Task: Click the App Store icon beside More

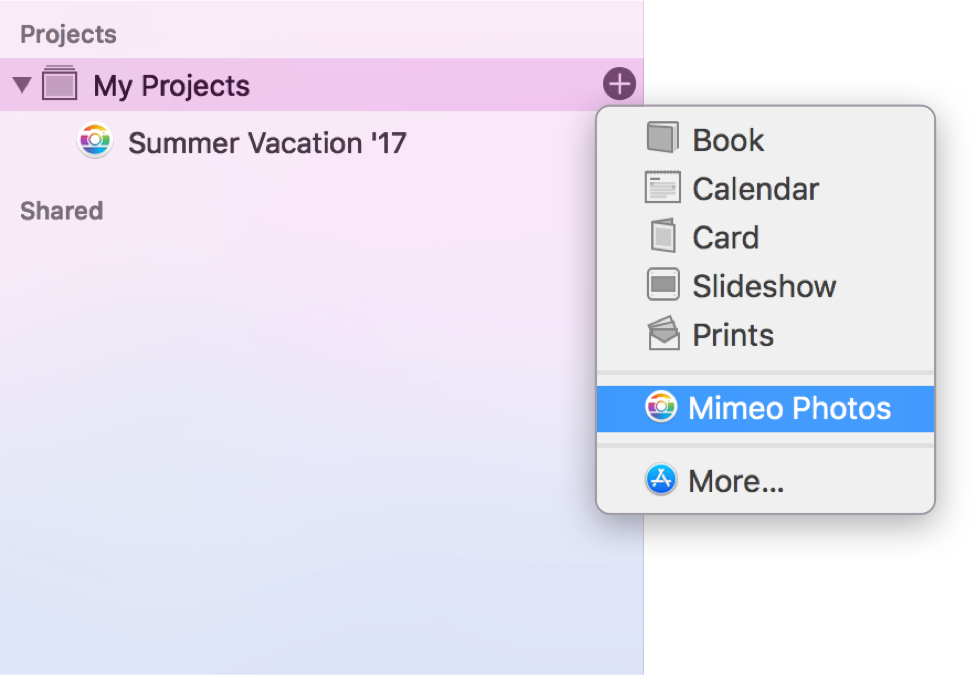Action: click(x=661, y=480)
